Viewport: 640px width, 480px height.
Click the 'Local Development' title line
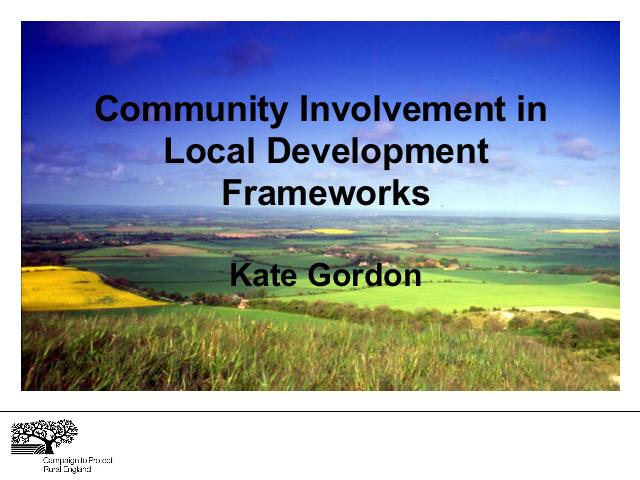point(325,151)
